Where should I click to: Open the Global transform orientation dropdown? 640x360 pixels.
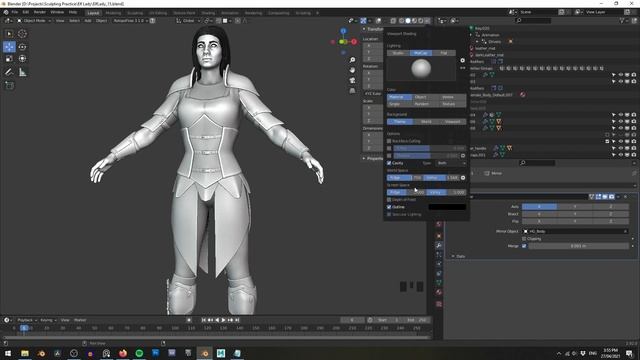[x=188, y=20]
